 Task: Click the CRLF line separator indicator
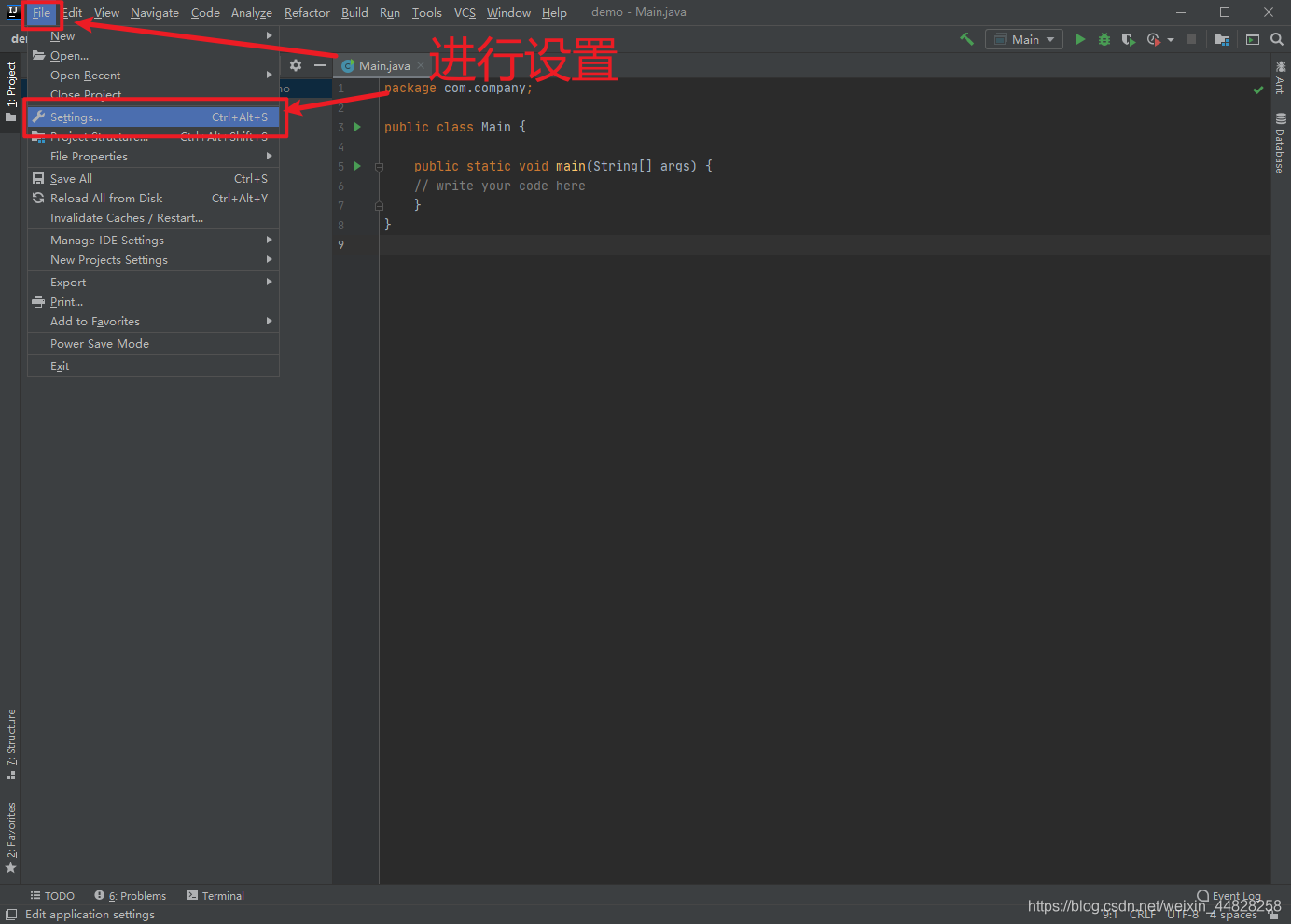pyautogui.click(x=1142, y=915)
